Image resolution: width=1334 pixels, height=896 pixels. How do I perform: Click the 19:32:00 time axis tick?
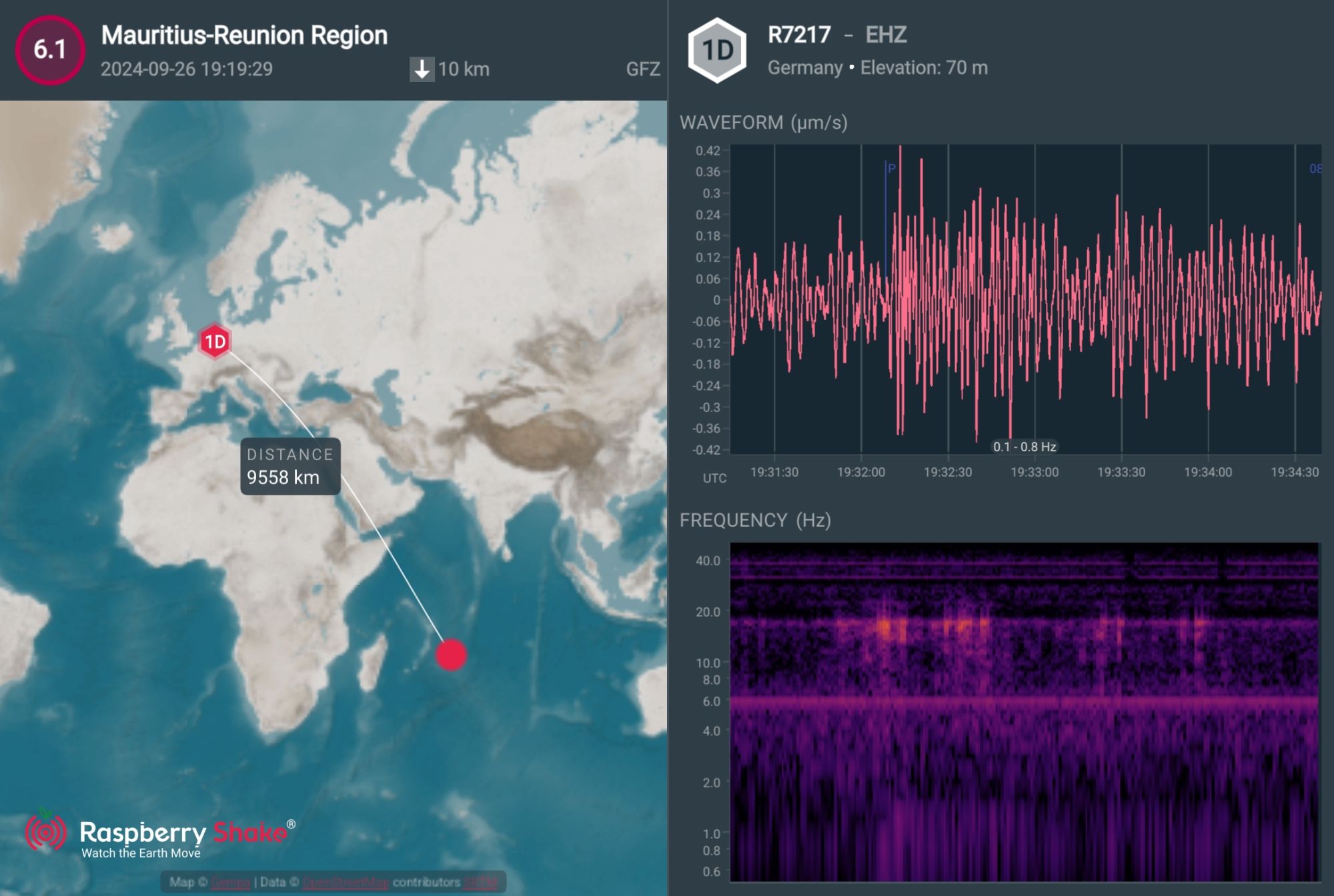point(861,472)
